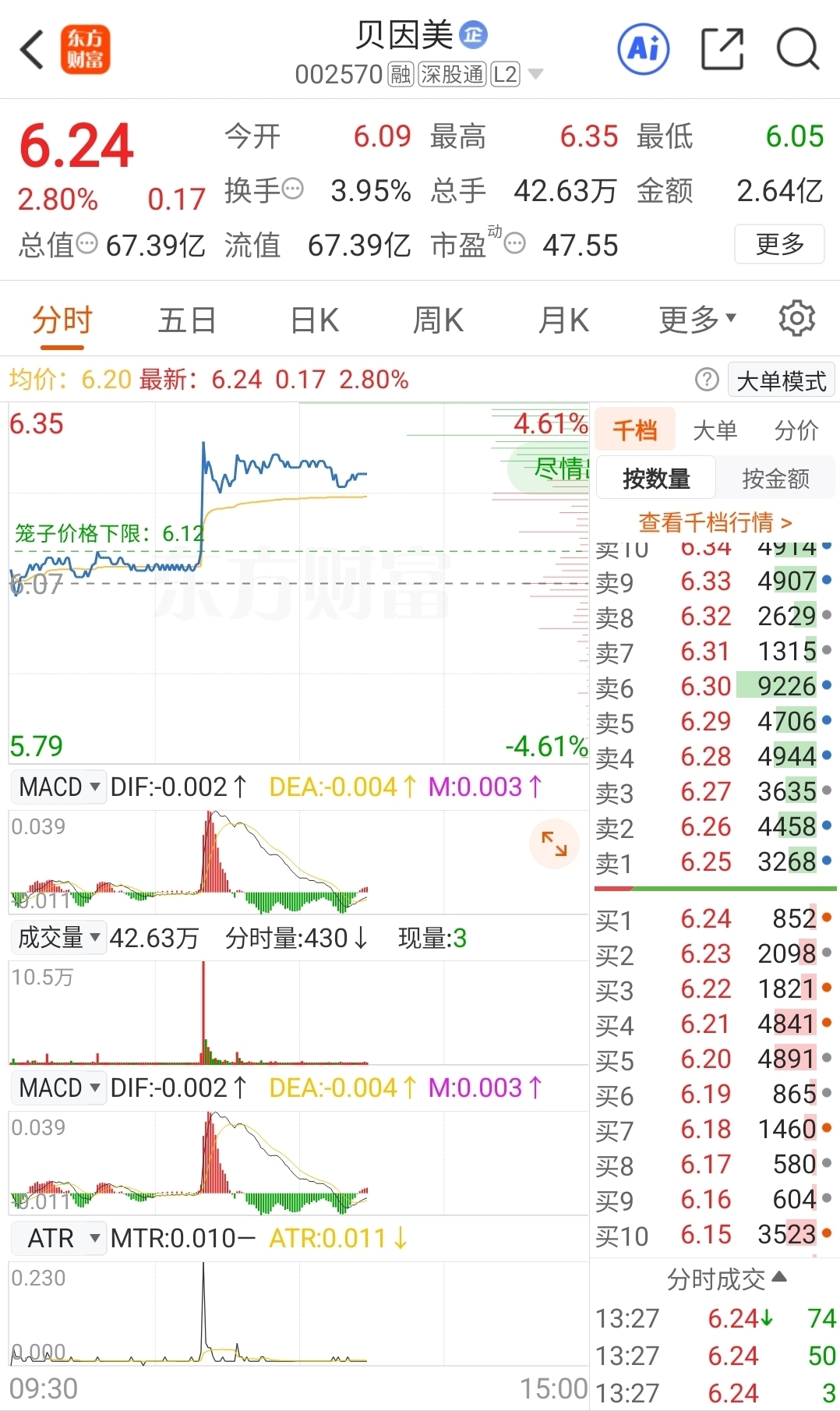Expand the indicator chart fullscreen icon
The width and height of the screenshot is (840, 1411).
pos(554,843)
